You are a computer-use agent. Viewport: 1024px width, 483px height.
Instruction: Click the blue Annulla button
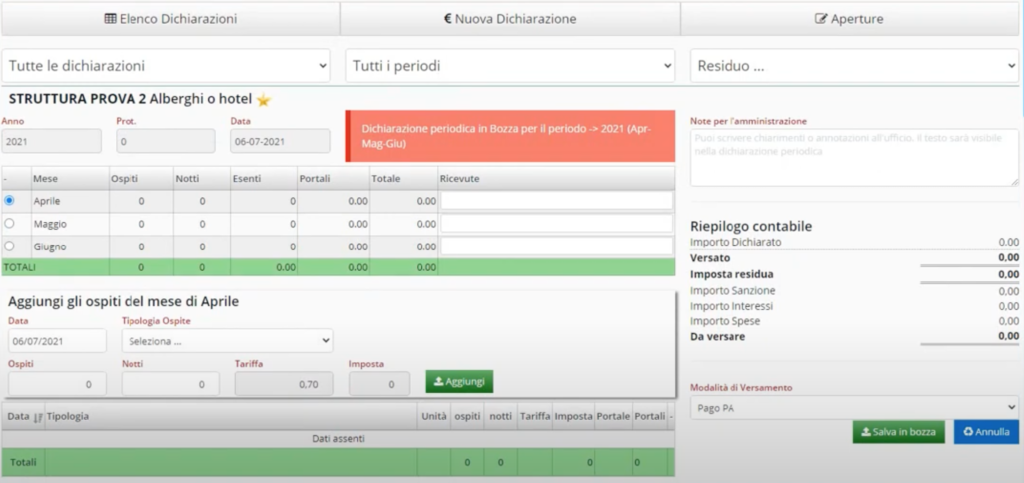point(986,432)
